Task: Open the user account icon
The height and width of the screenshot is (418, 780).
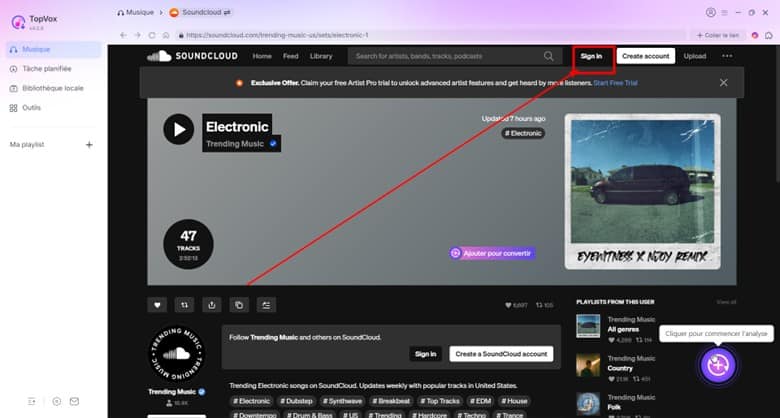Action: 710,12
